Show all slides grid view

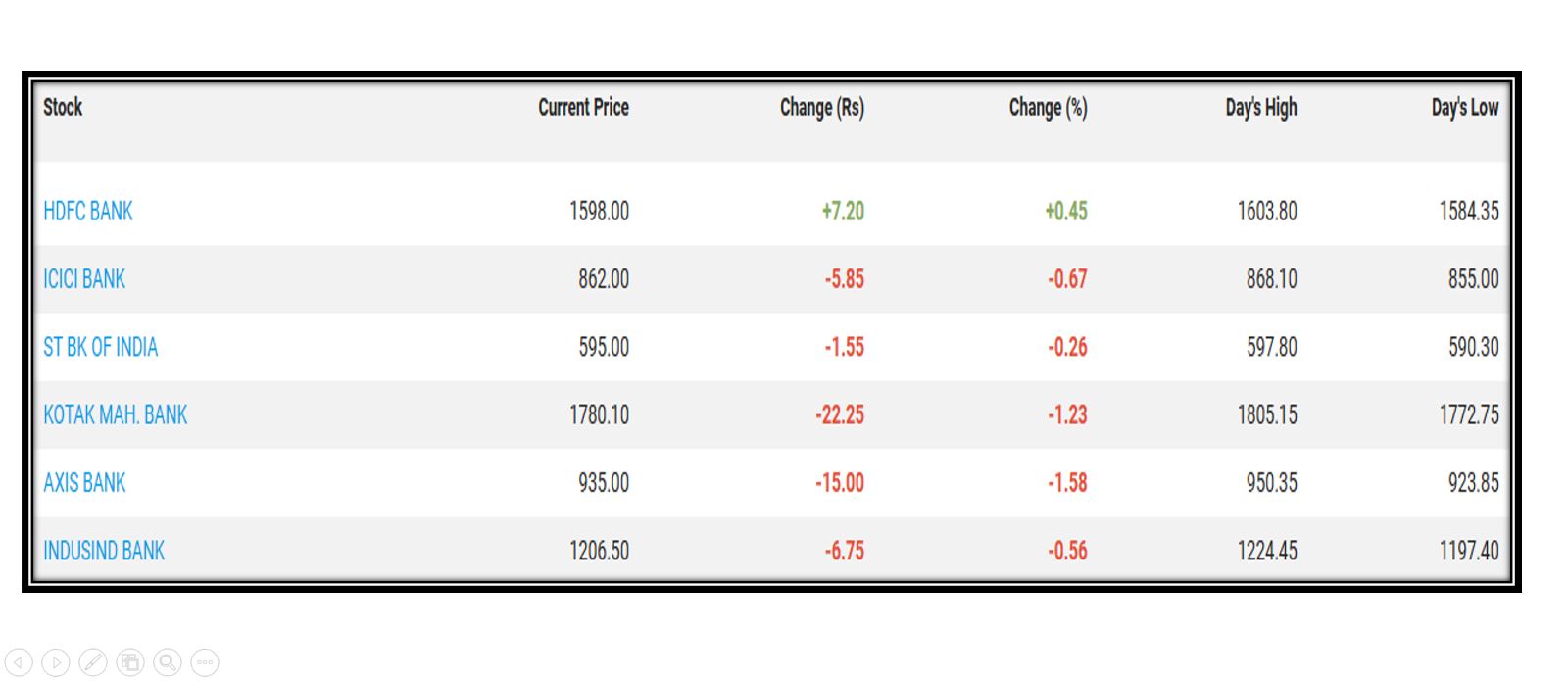130,662
